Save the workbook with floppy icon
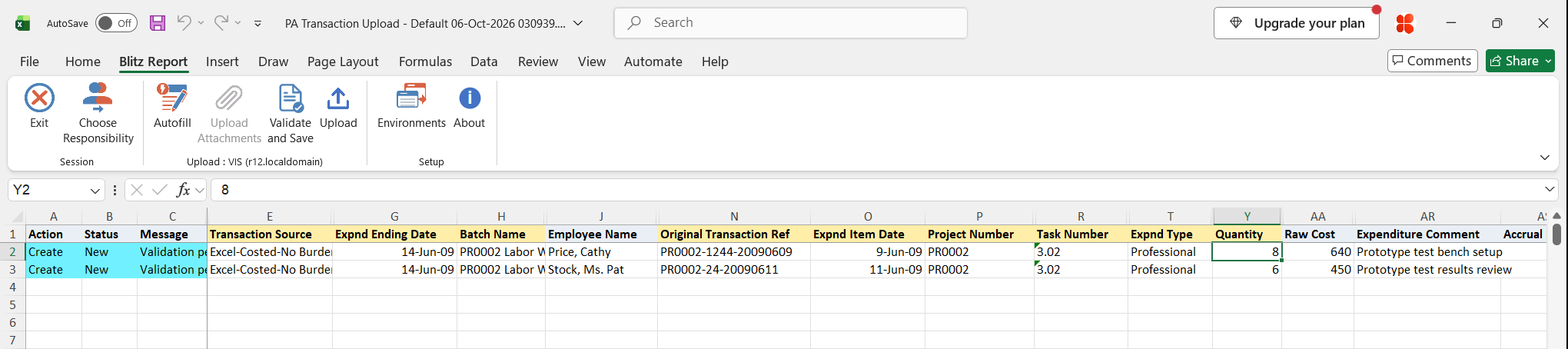 pos(158,23)
